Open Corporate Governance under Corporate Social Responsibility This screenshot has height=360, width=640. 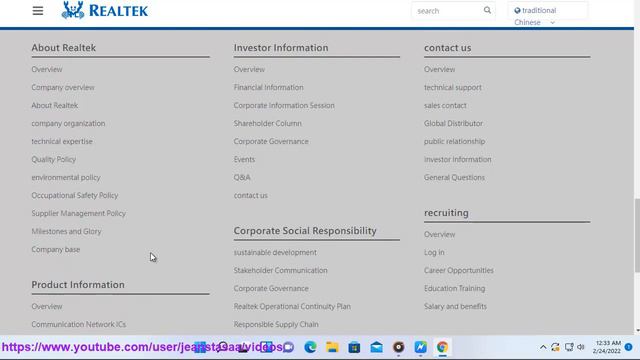pos(271,288)
